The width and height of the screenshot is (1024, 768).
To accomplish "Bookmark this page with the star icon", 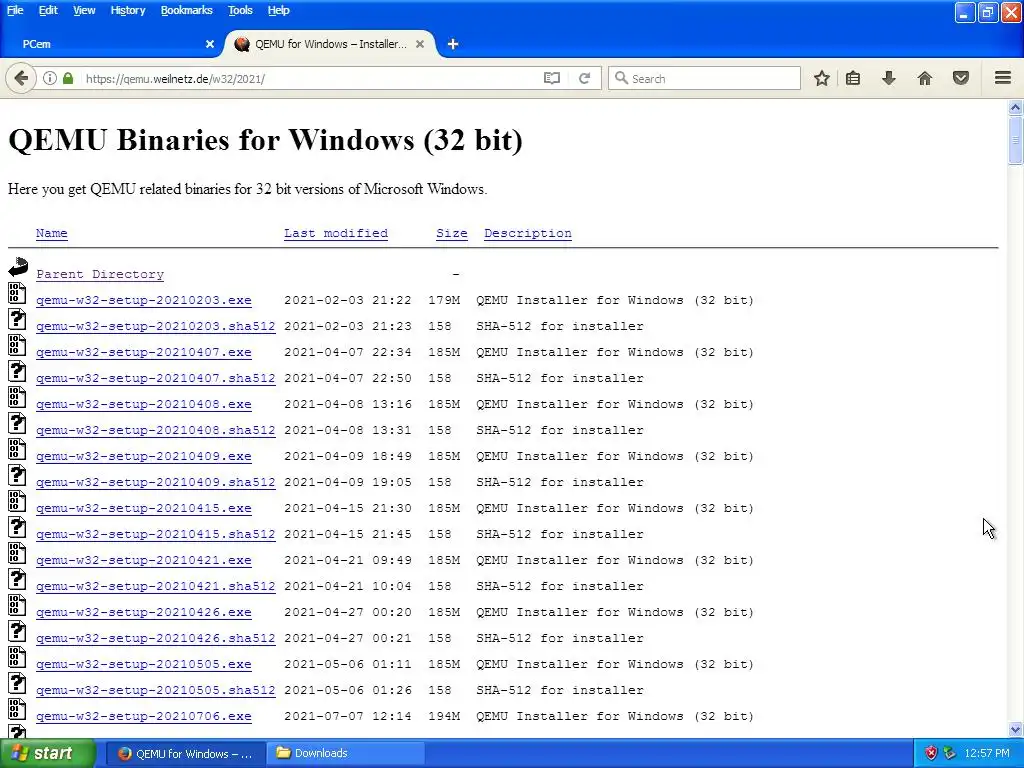I will (x=822, y=78).
